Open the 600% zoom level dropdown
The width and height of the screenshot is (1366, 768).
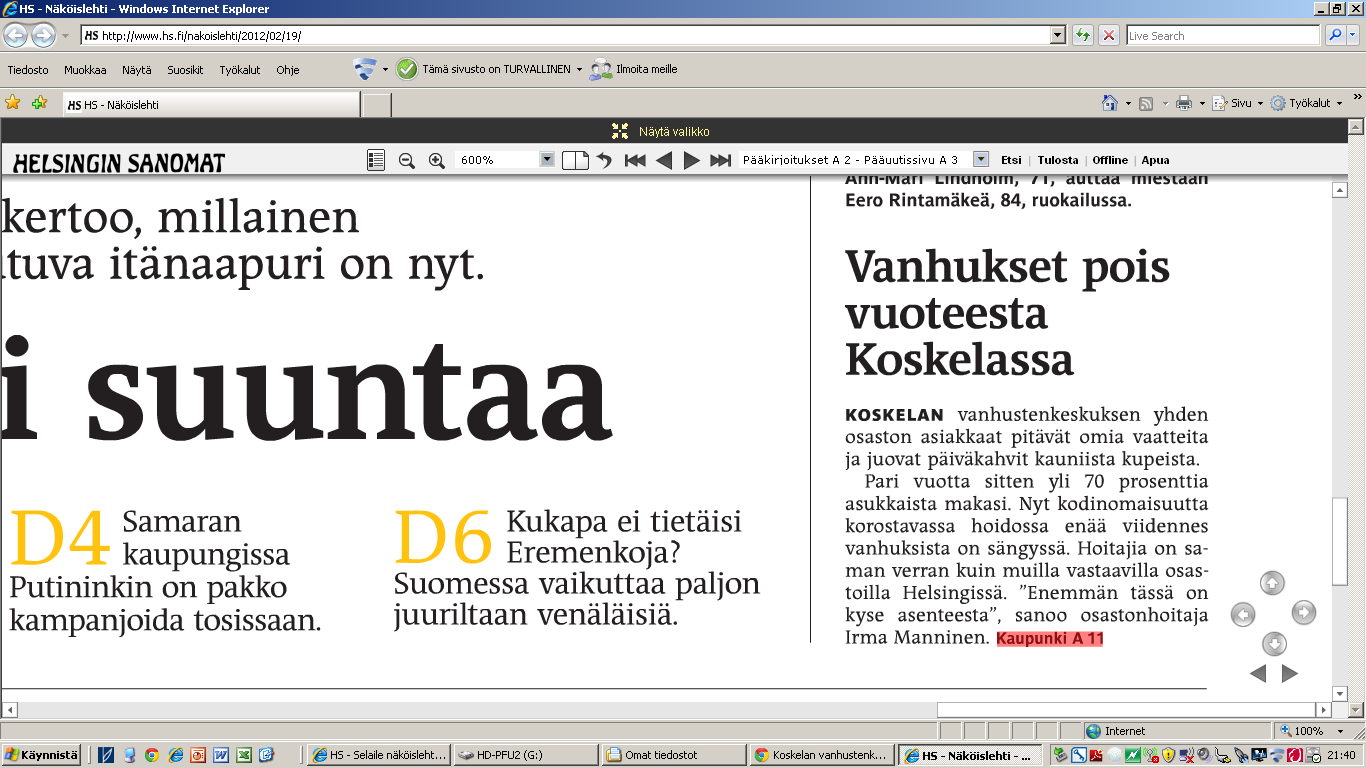pyautogui.click(x=547, y=160)
